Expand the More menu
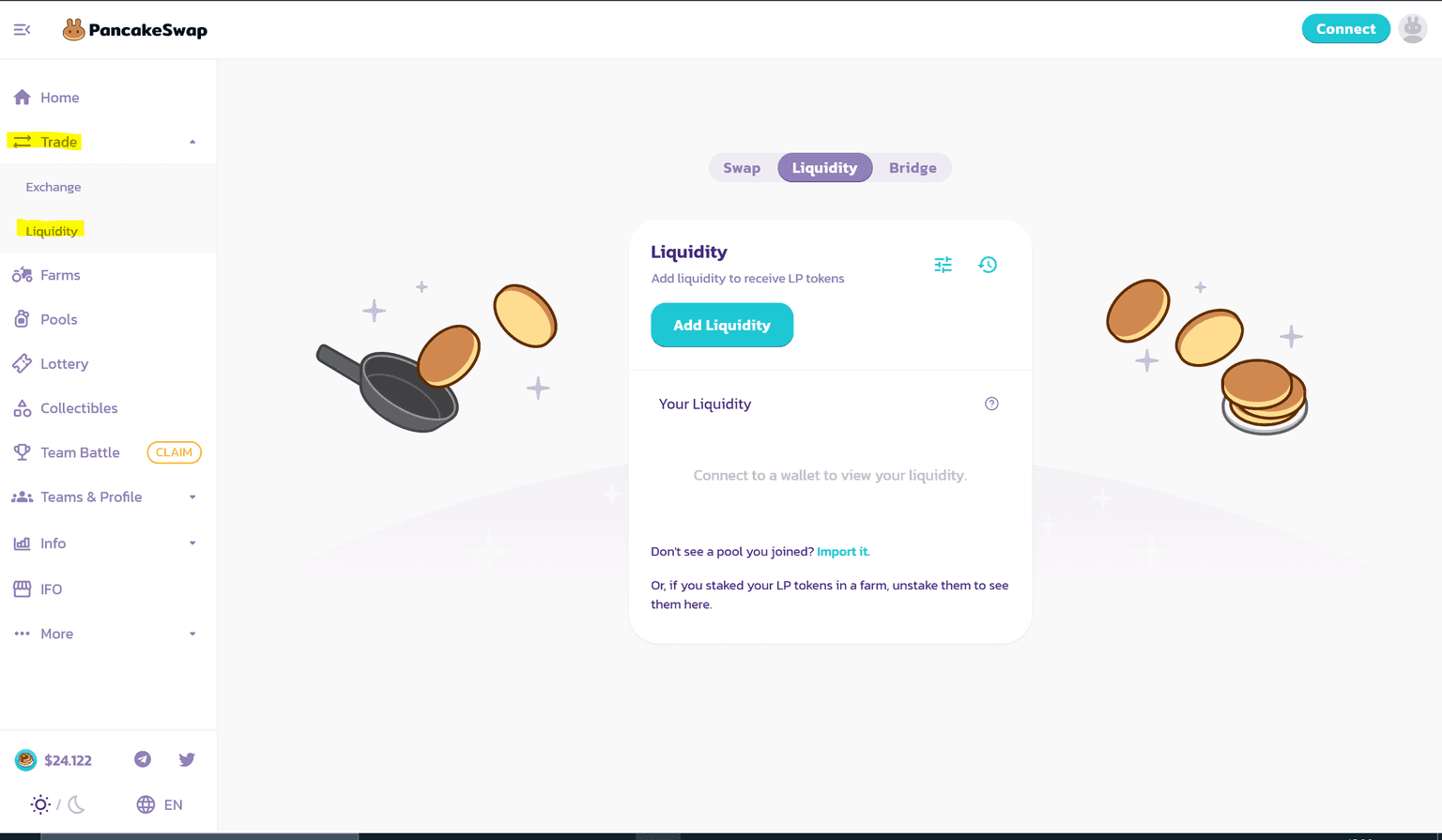This screenshot has height=840, width=1442. coord(108,634)
